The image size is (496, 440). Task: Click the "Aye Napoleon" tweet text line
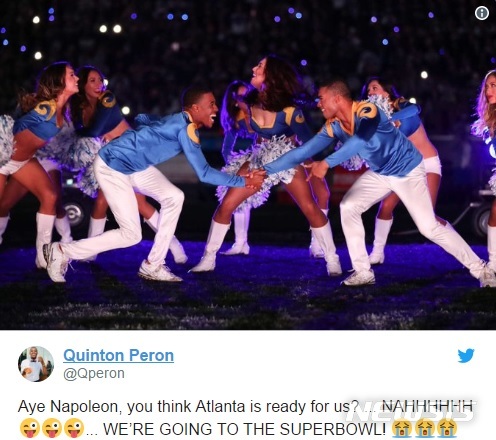(245, 407)
